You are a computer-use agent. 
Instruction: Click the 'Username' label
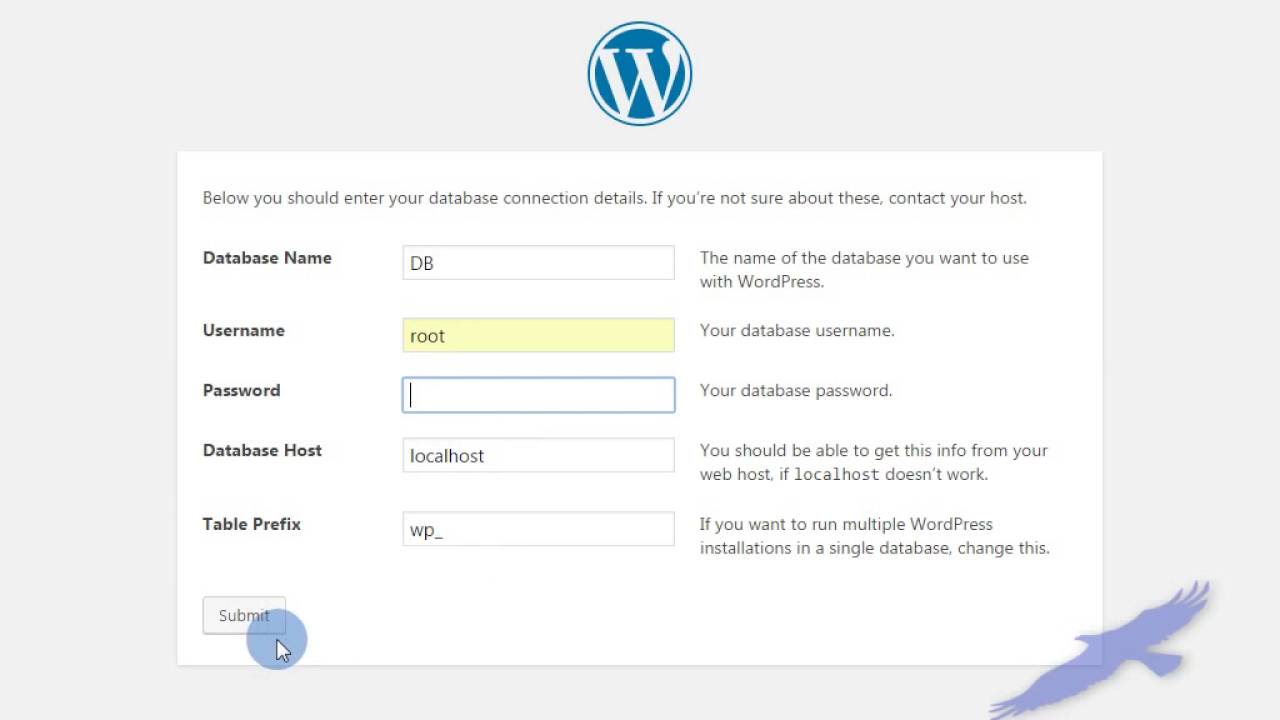point(244,331)
